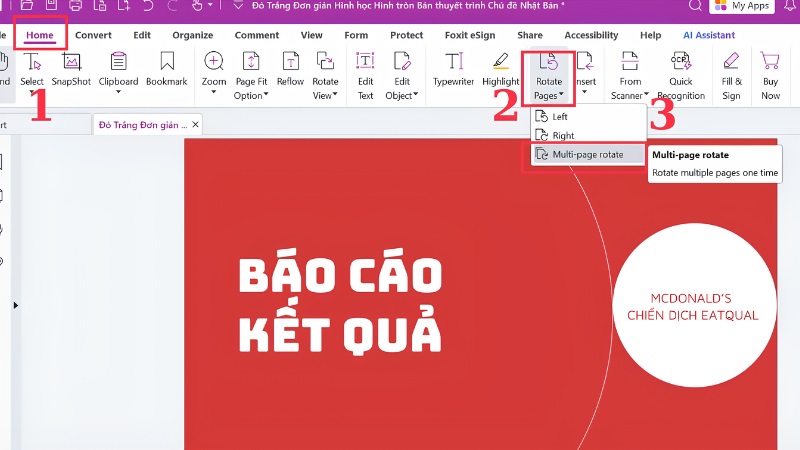Expand the Insert dropdown arrow

pyautogui.click(x=585, y=92)
